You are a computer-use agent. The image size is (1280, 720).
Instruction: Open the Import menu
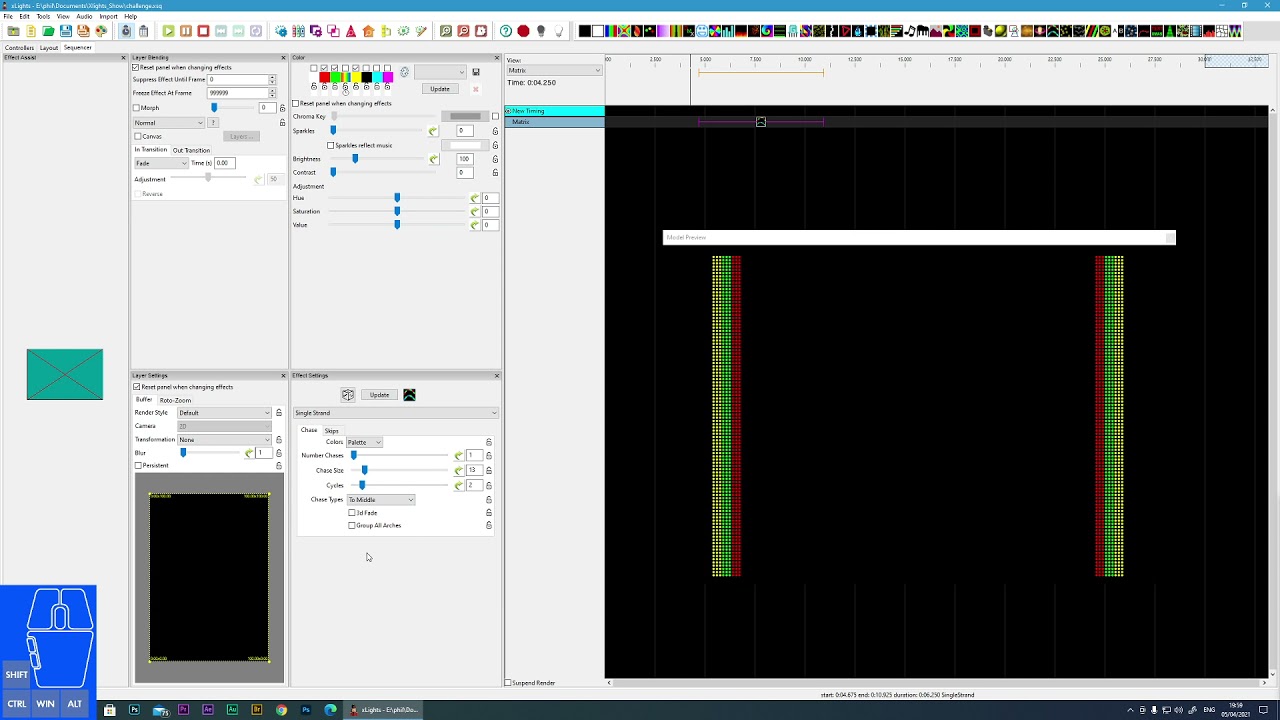[x=108, y=16]
